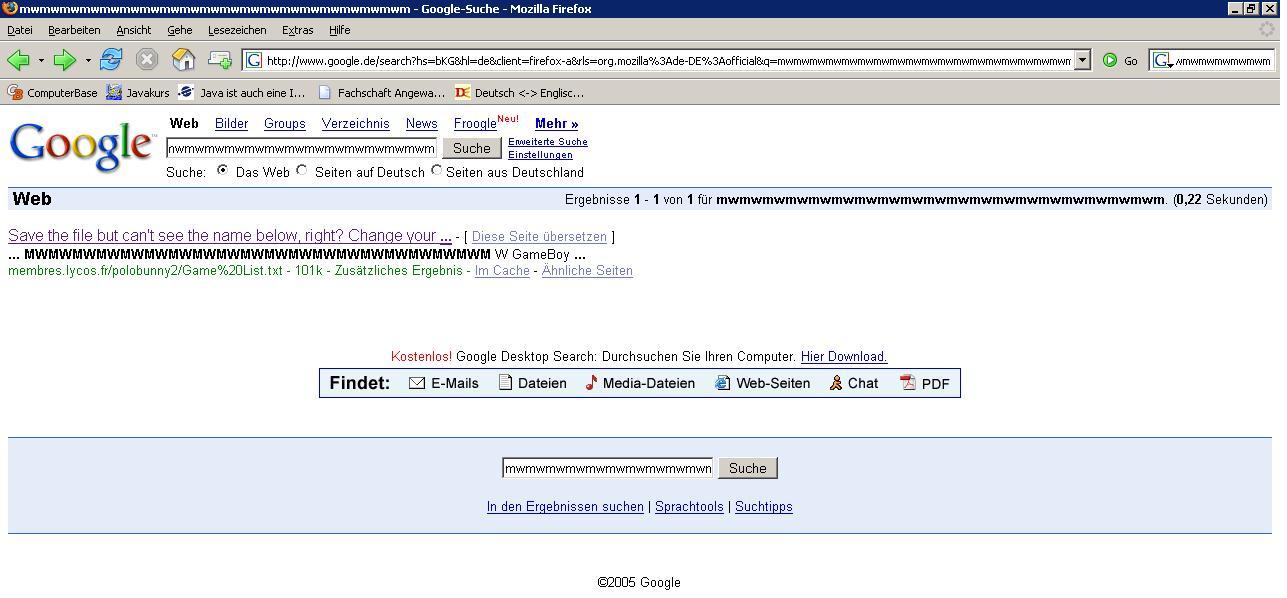The width and height of the screenshot is (1287, 598).
Task: Open In den Ergebnissen suchen link
Action: point(565,507)
